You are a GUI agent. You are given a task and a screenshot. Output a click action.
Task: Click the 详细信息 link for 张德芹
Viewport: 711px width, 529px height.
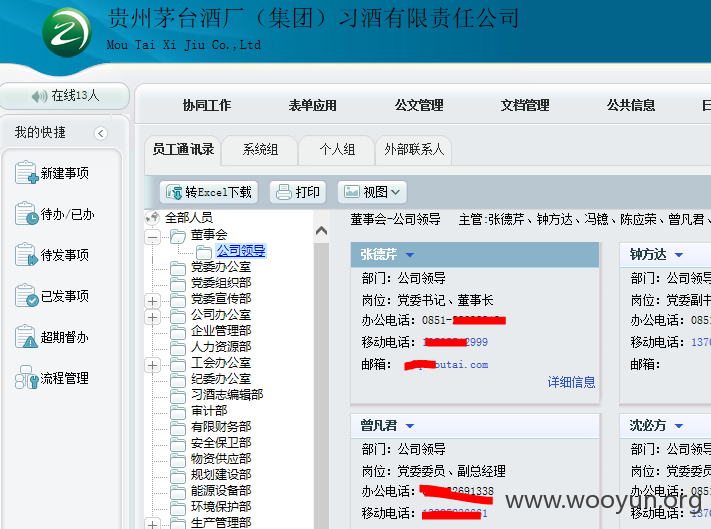571,382
